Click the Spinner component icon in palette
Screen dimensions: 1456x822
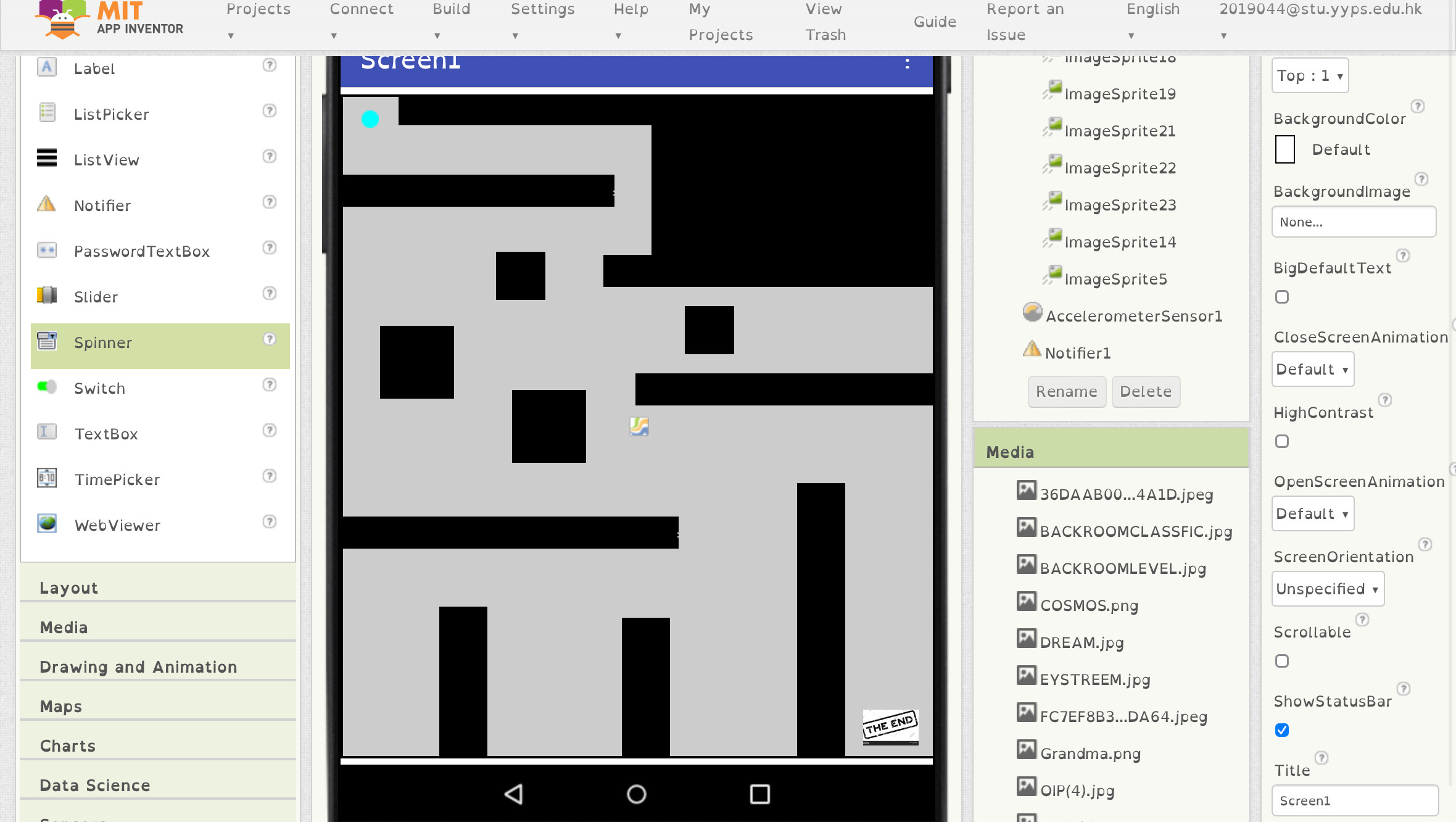47,341
